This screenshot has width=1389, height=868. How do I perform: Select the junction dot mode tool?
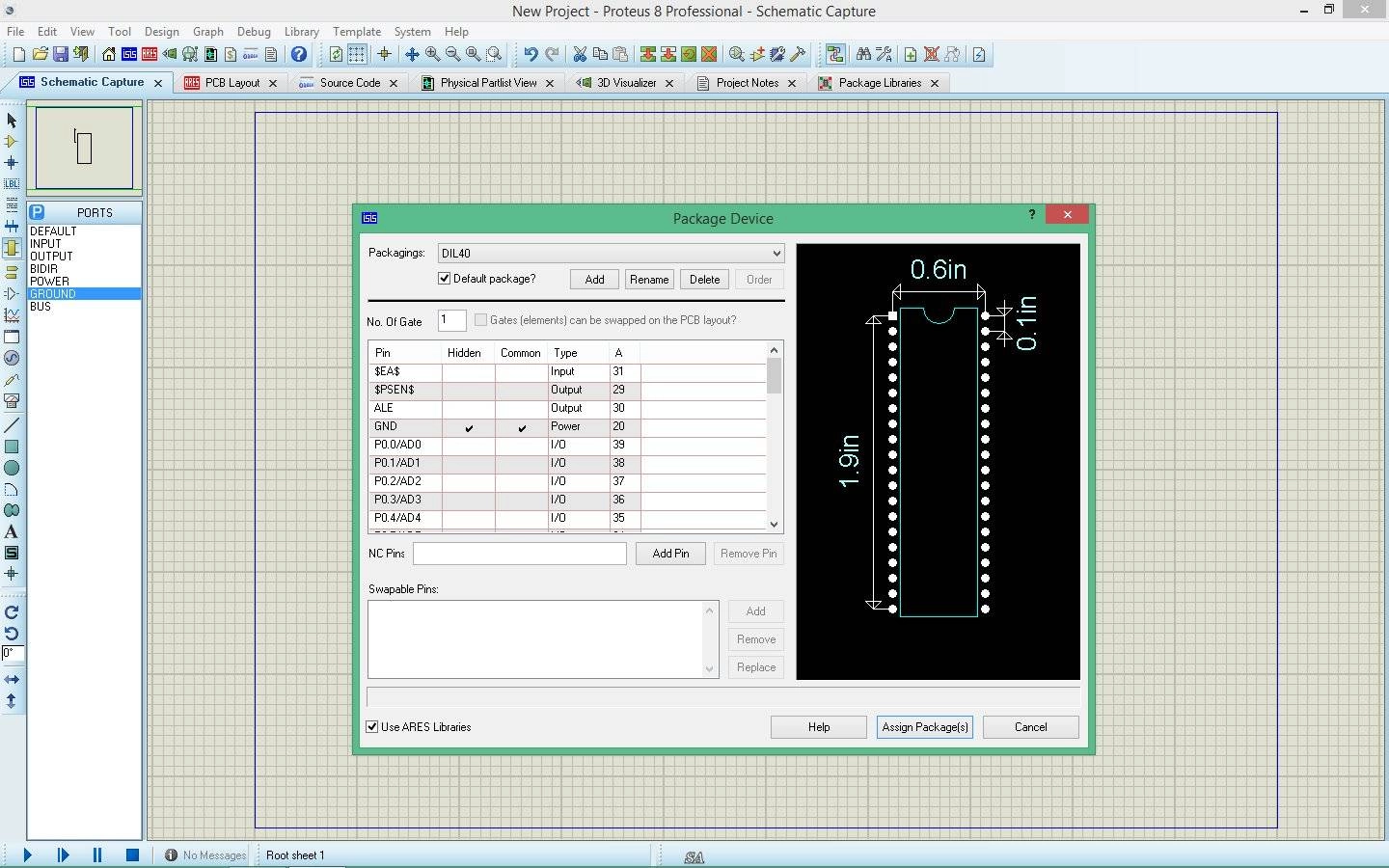click(x=12, y=163)
